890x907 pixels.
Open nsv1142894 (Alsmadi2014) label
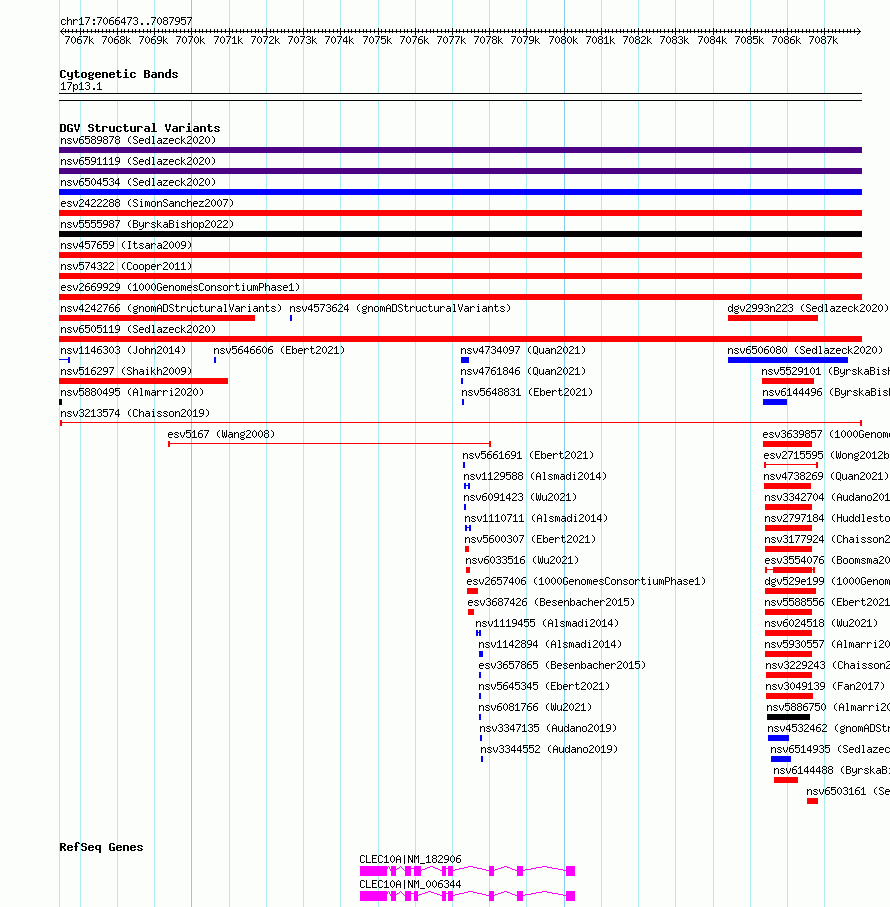(x=550, y=644)
